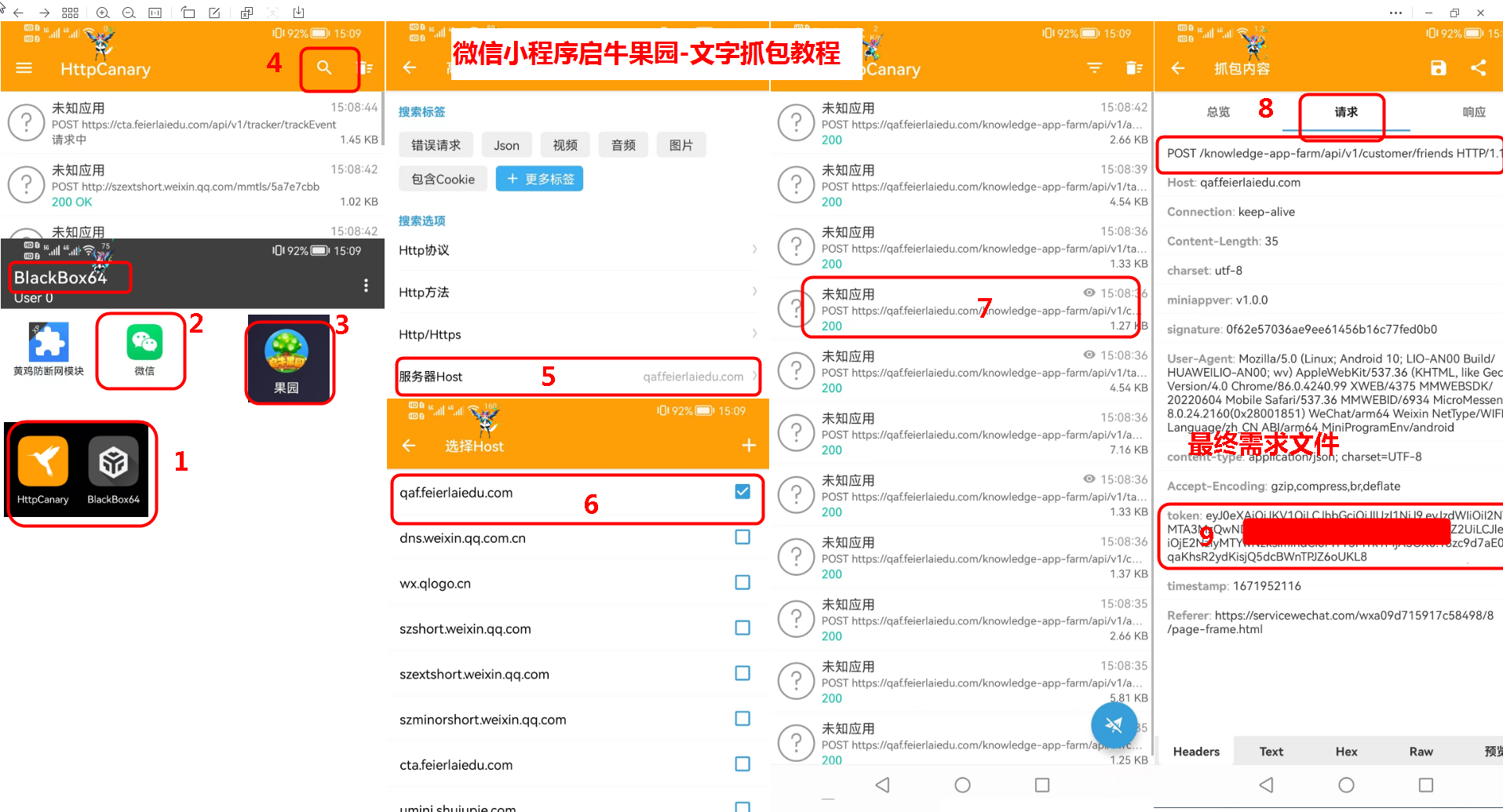This screenshot has height=812, width=1503.
Task: Open BlackBox64 three-dot overflow menu
Action: pyautogui.click(x=366, y=286)
